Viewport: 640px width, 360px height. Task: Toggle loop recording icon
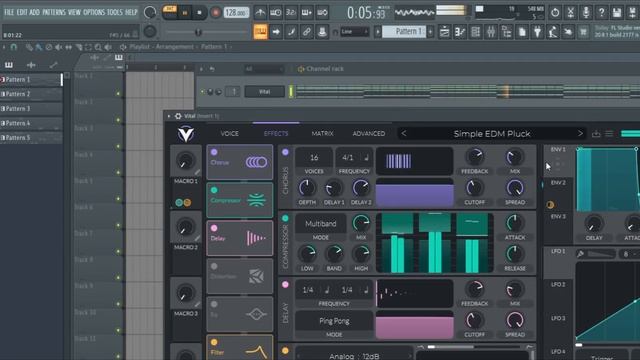(x=322, y=13)
